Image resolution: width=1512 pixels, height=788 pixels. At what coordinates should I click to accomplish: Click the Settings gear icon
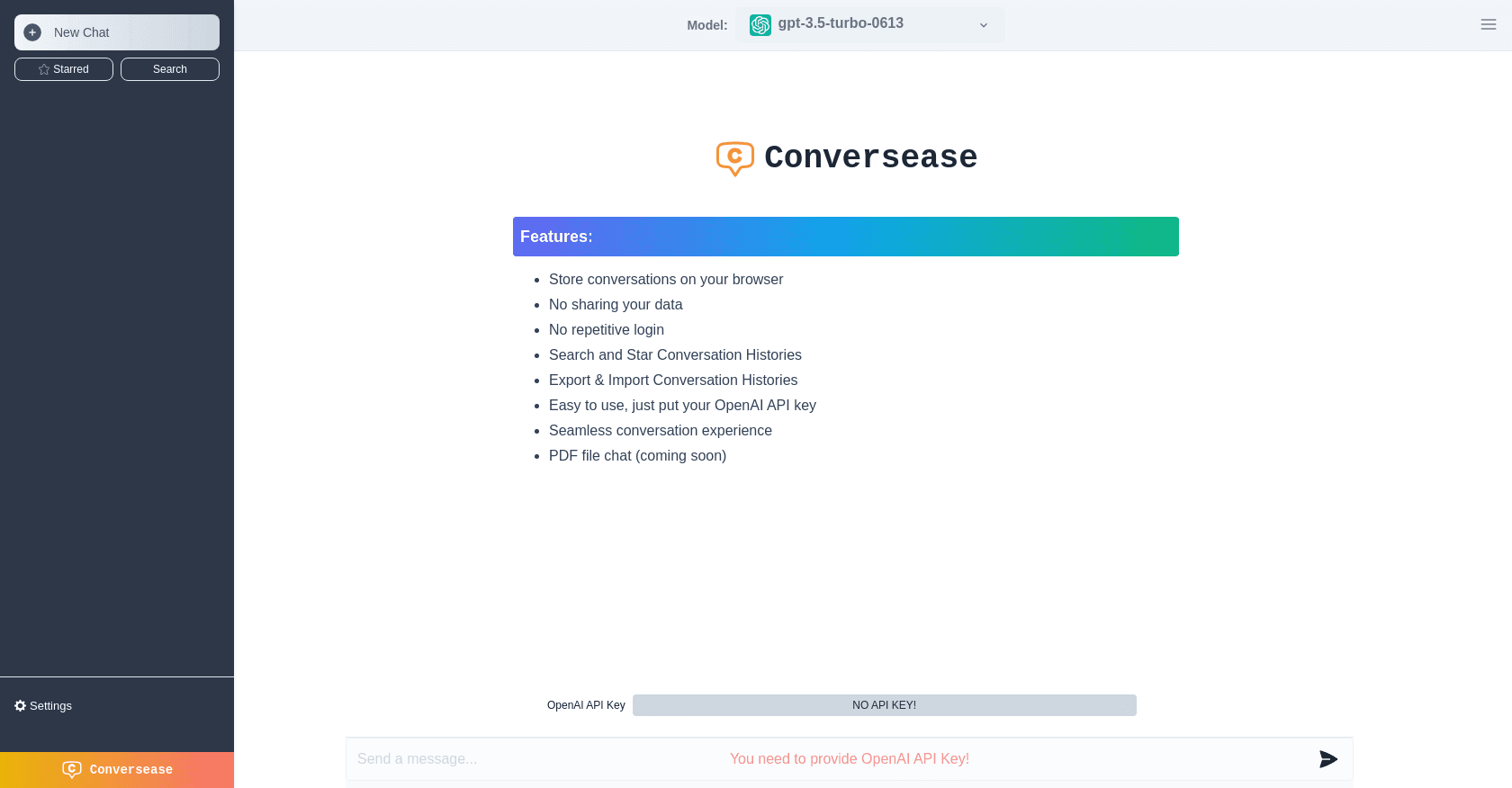21,706
